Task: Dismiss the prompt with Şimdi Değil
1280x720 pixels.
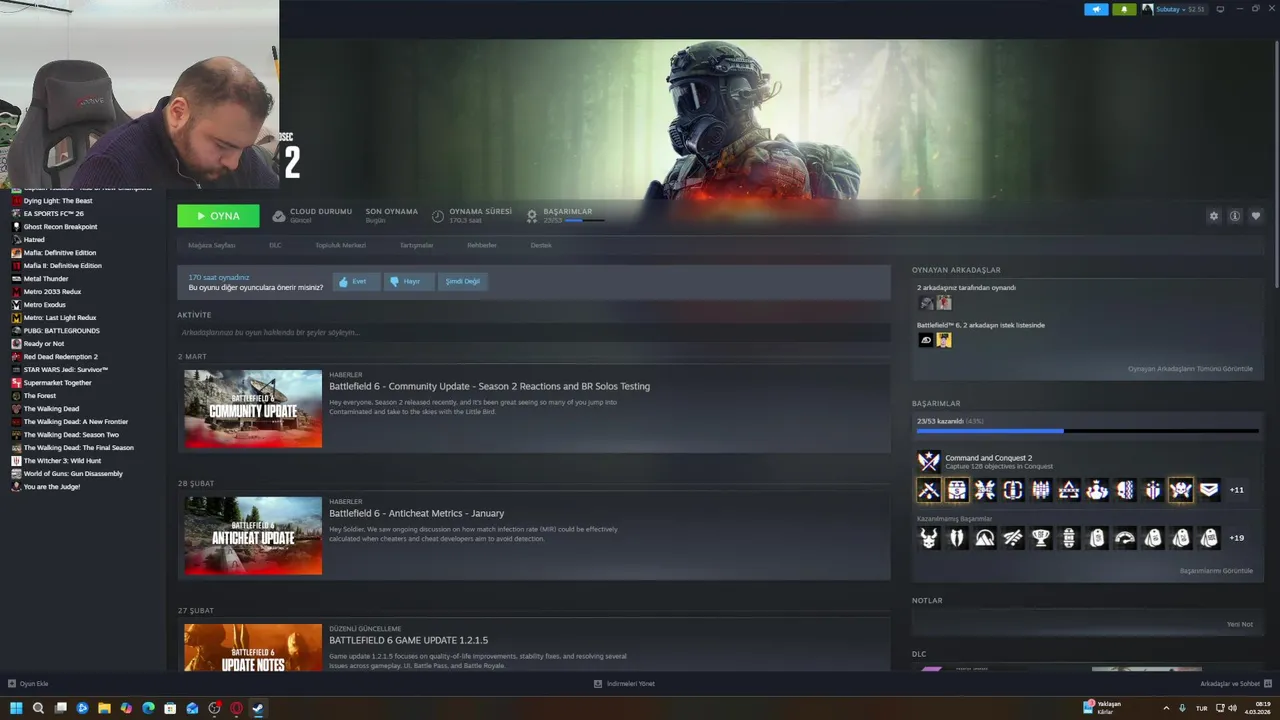Action: 462,282
